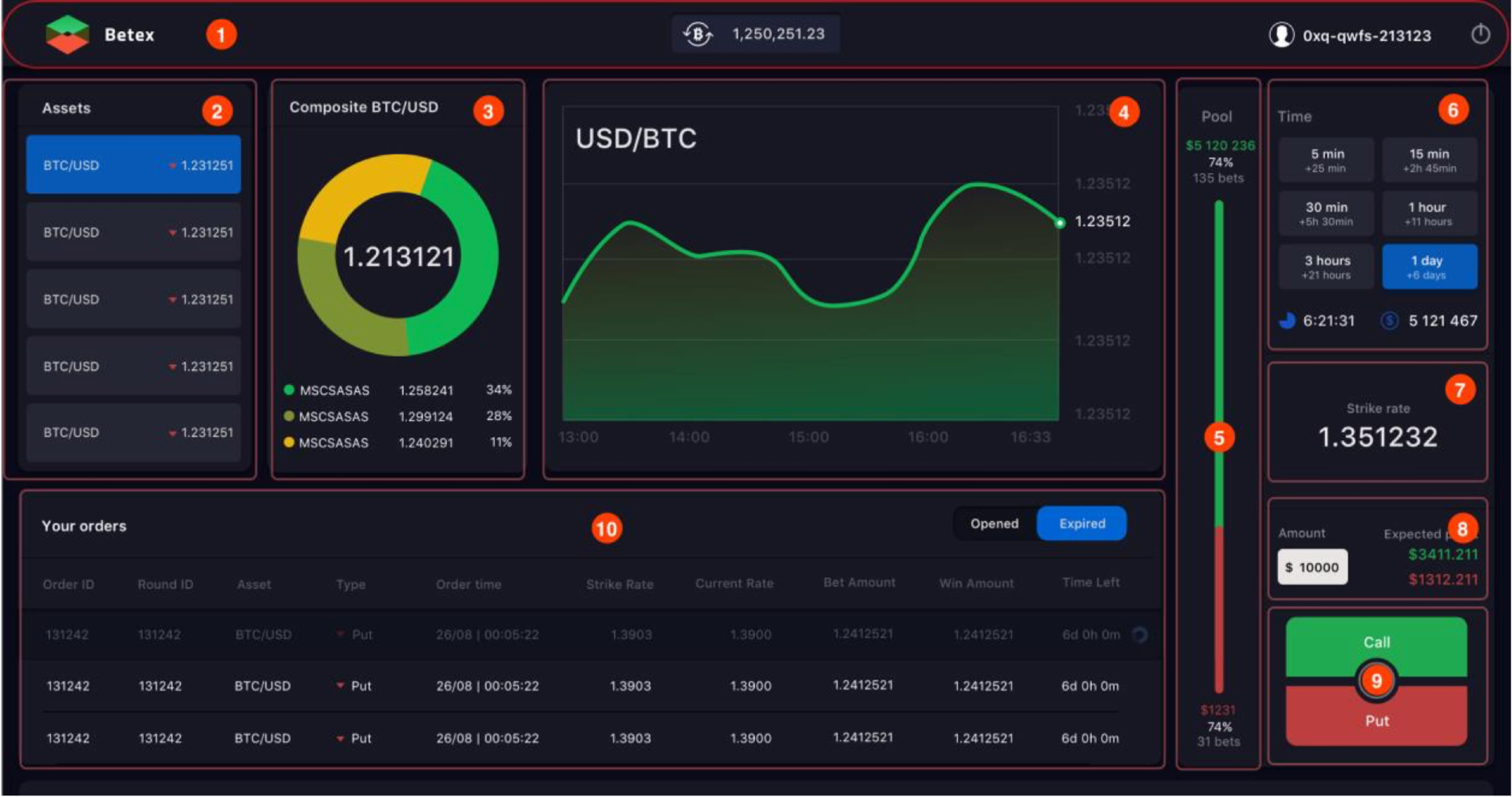Click the 1.299124 legend value
Image resolution: width=1512 pixels, height=797 pixels.
425,417
